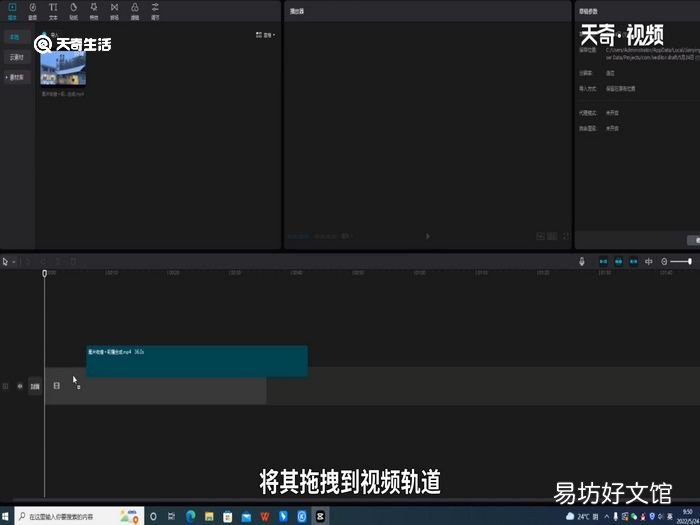The image size is (700, 525).
Task: Click the timeline record voiceover microphone icon
Action: (582, 262)
